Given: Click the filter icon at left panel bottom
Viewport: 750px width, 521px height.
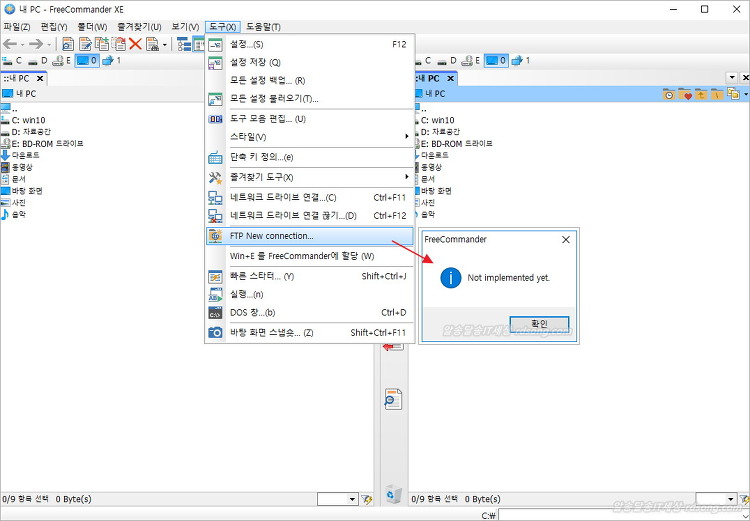Looking at the screenshot, I should pos(367,499).
